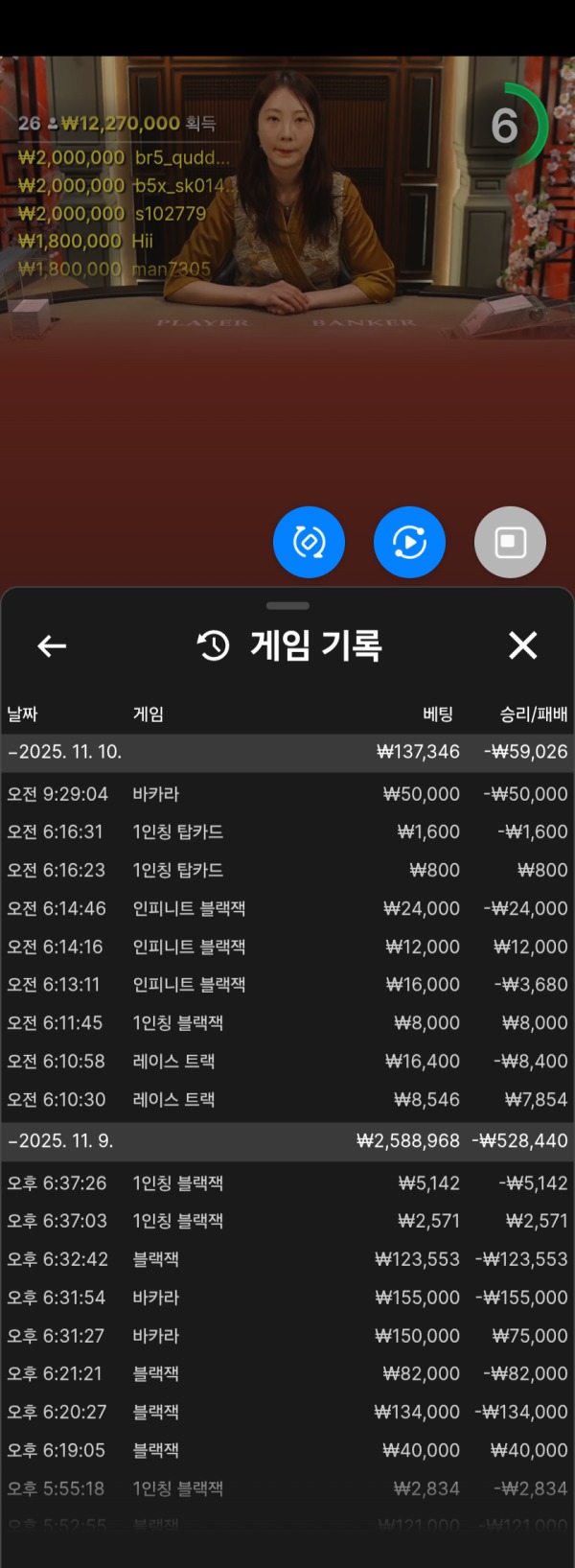
Task: Tap the ₩137,346 daily bet total
Action: tap(419, 753)
